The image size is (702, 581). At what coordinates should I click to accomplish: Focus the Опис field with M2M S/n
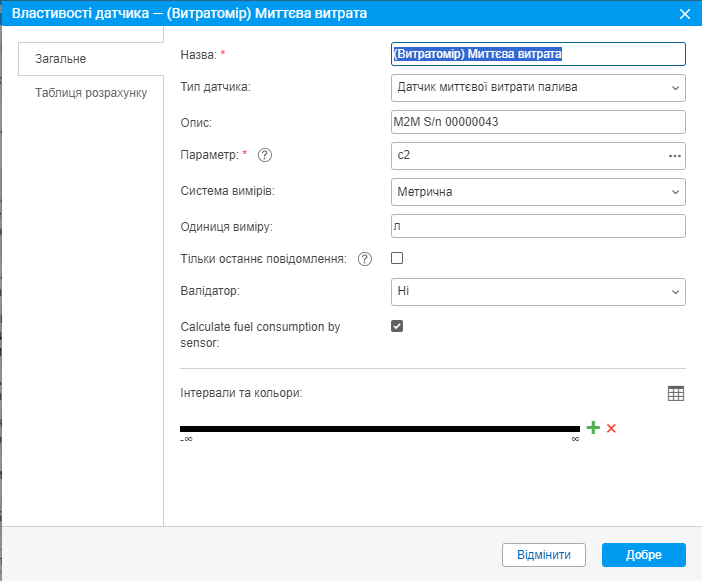click(538, 122)
